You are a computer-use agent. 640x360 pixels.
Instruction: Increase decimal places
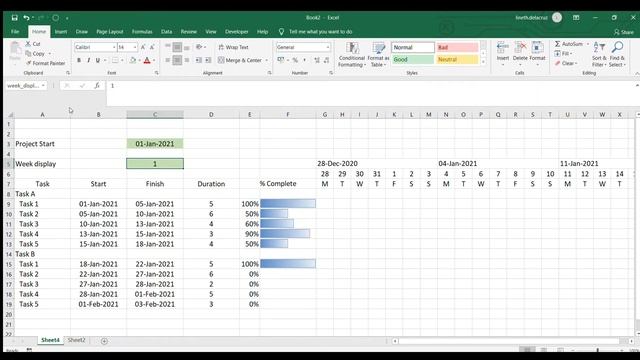click(x=317, y=60)
